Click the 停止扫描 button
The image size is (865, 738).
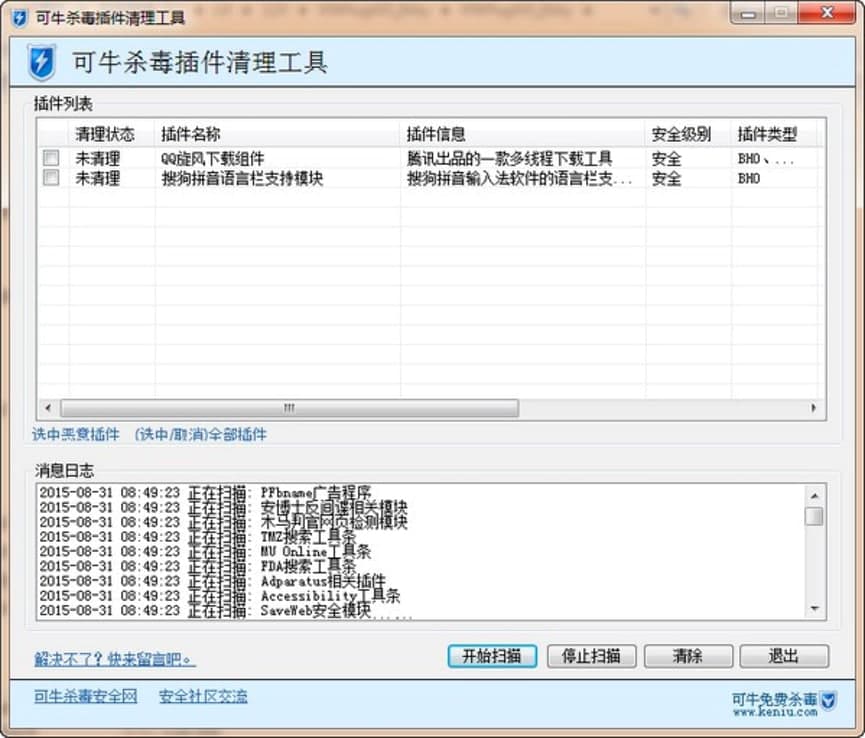[591, 656]
